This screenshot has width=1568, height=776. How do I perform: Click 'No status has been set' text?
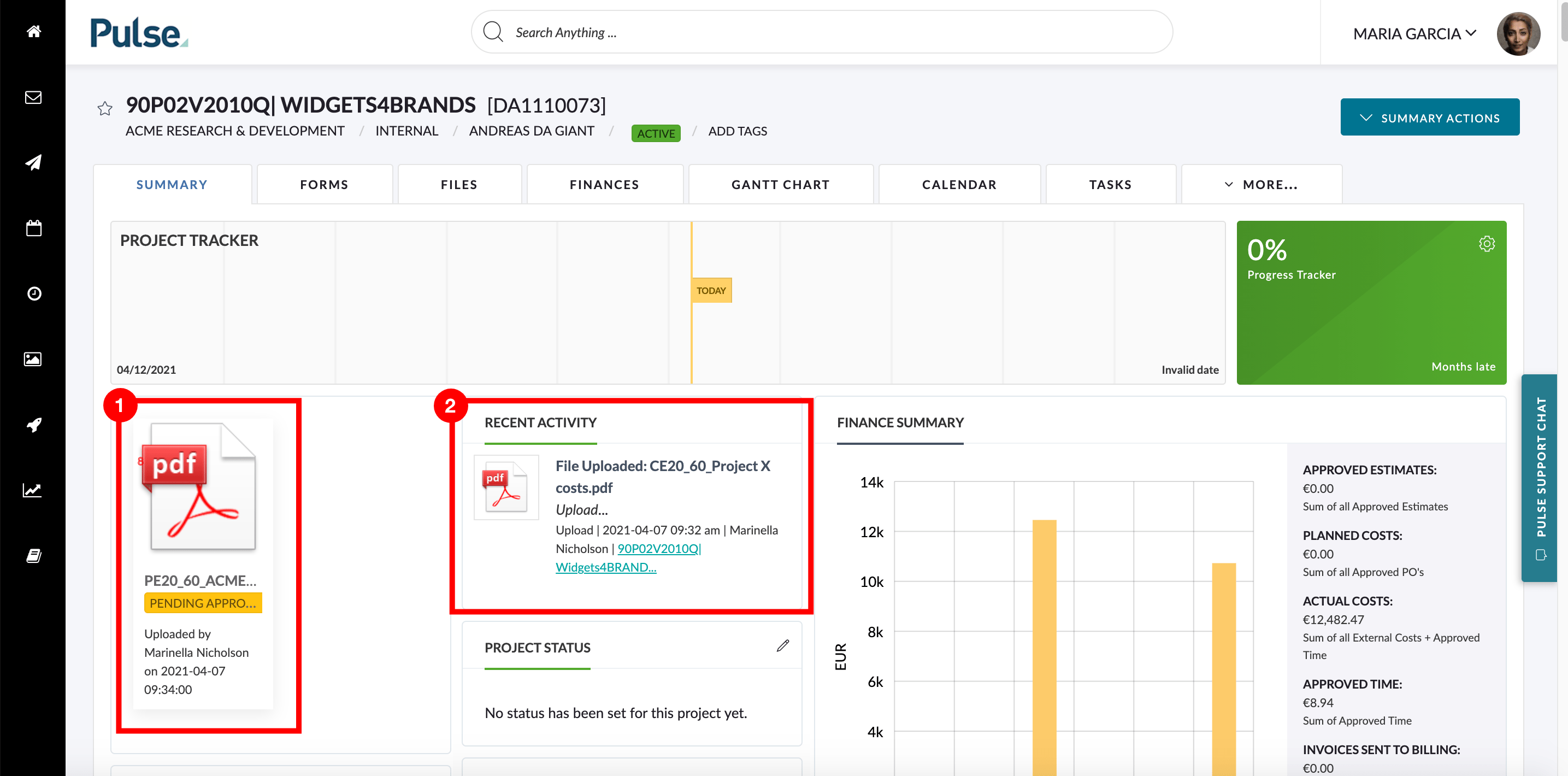tap(615, 713)
